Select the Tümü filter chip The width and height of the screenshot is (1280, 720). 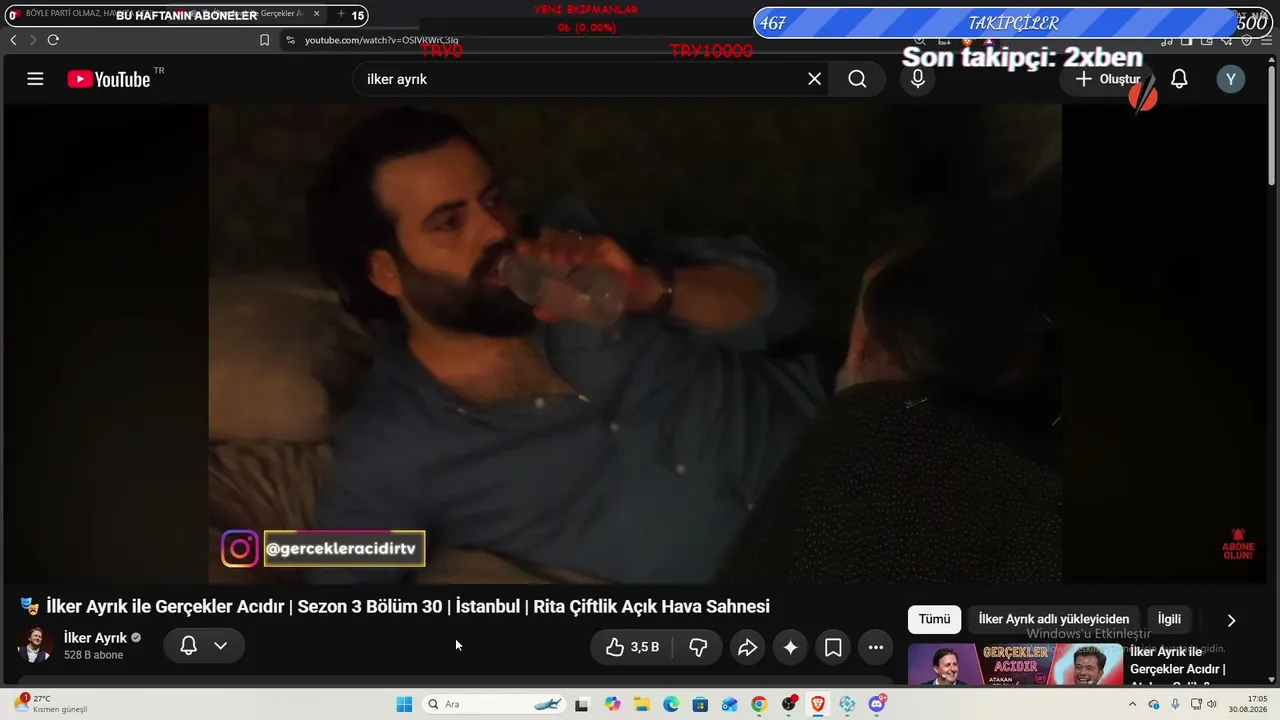(x=934, y=619)
